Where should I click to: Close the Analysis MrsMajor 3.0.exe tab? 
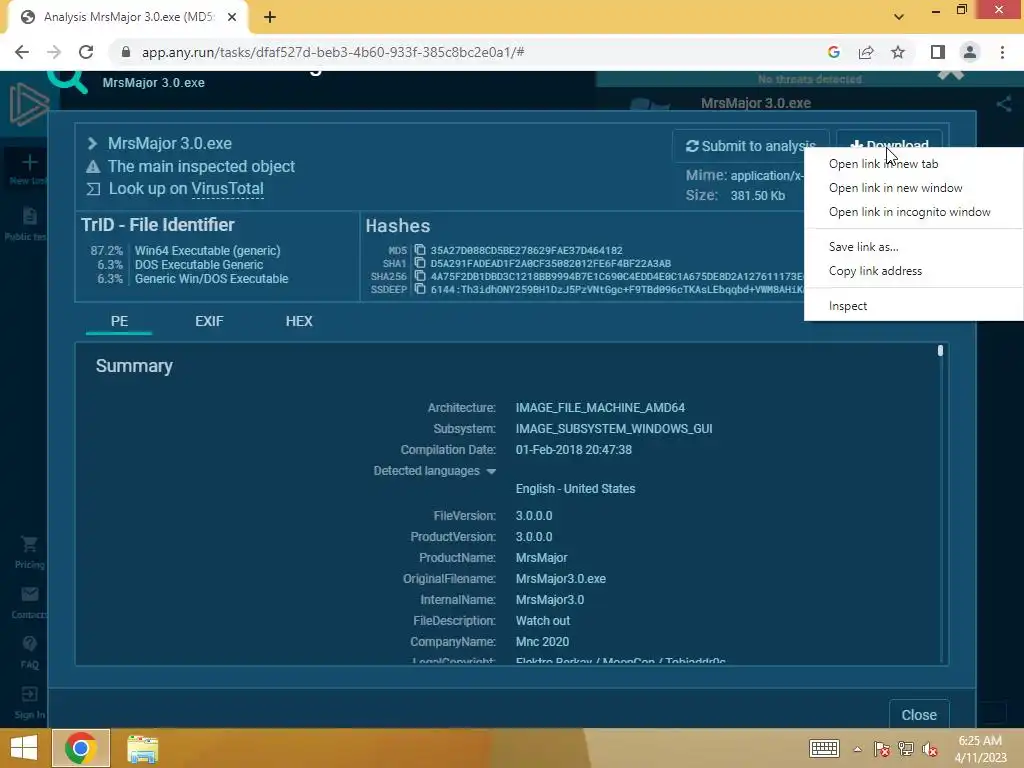[232, 17]
